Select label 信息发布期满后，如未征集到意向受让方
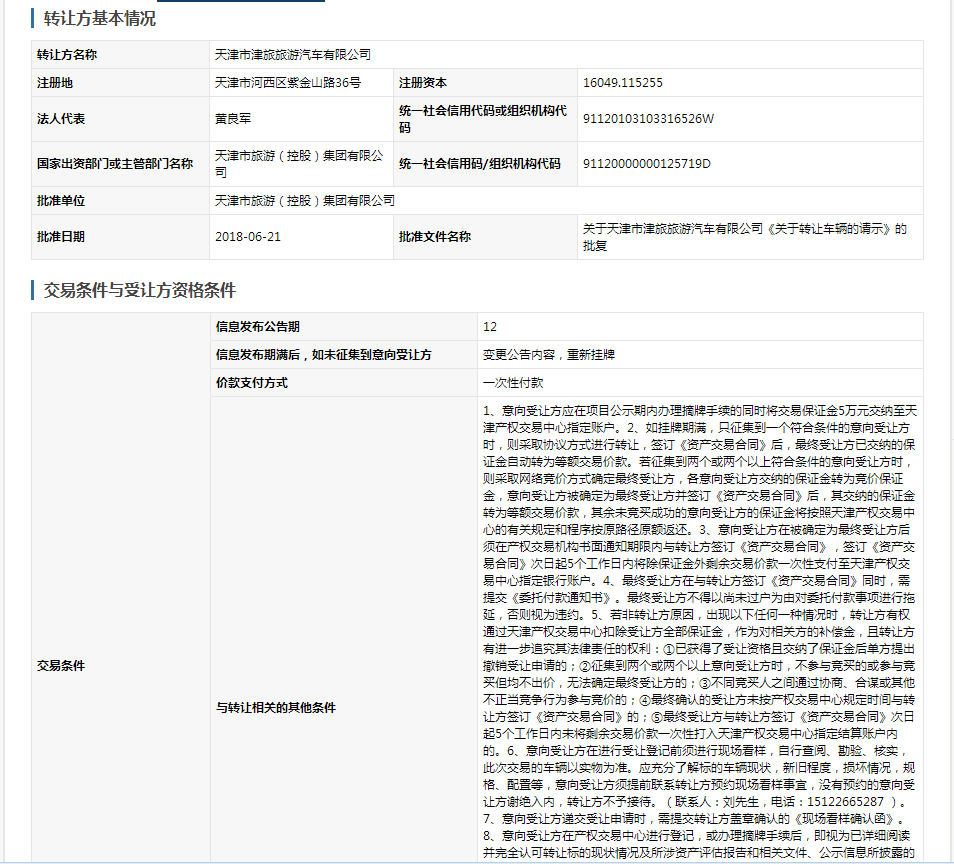Image resolution: width=954 pixels, height=864 pixels. pos(324,355)
